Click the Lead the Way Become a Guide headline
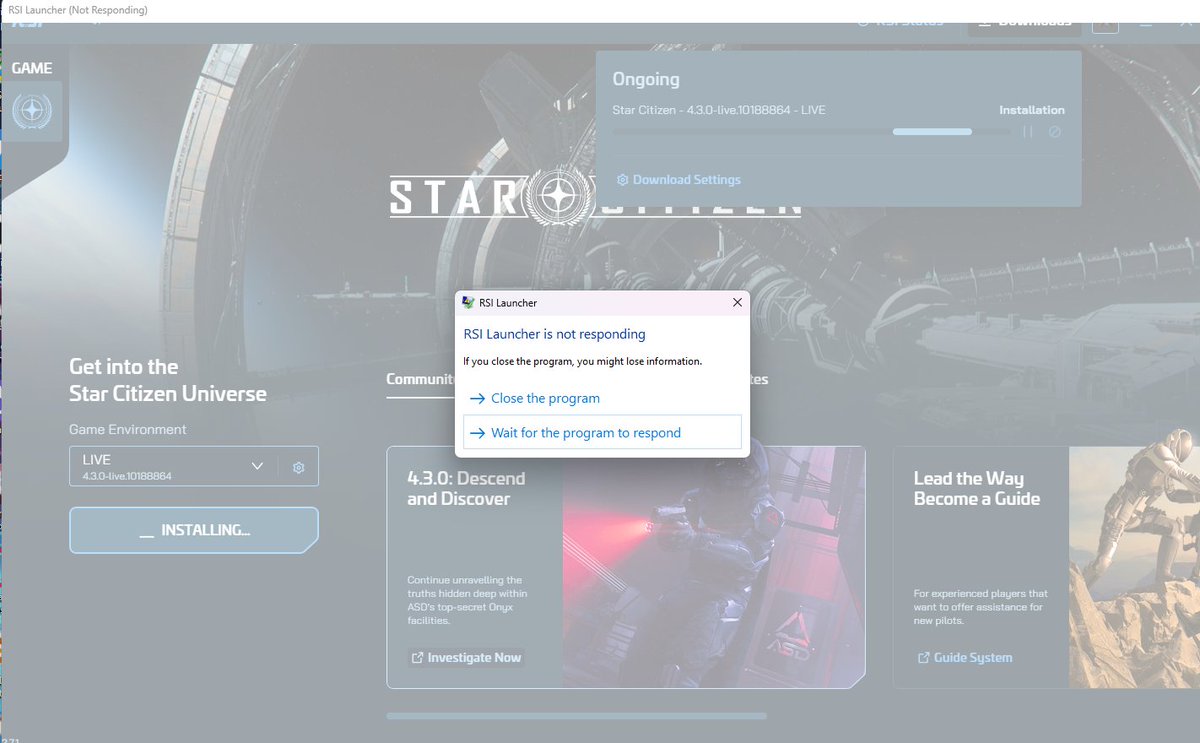The width and height of the screenshot is (1200, 743). [977, 489]
